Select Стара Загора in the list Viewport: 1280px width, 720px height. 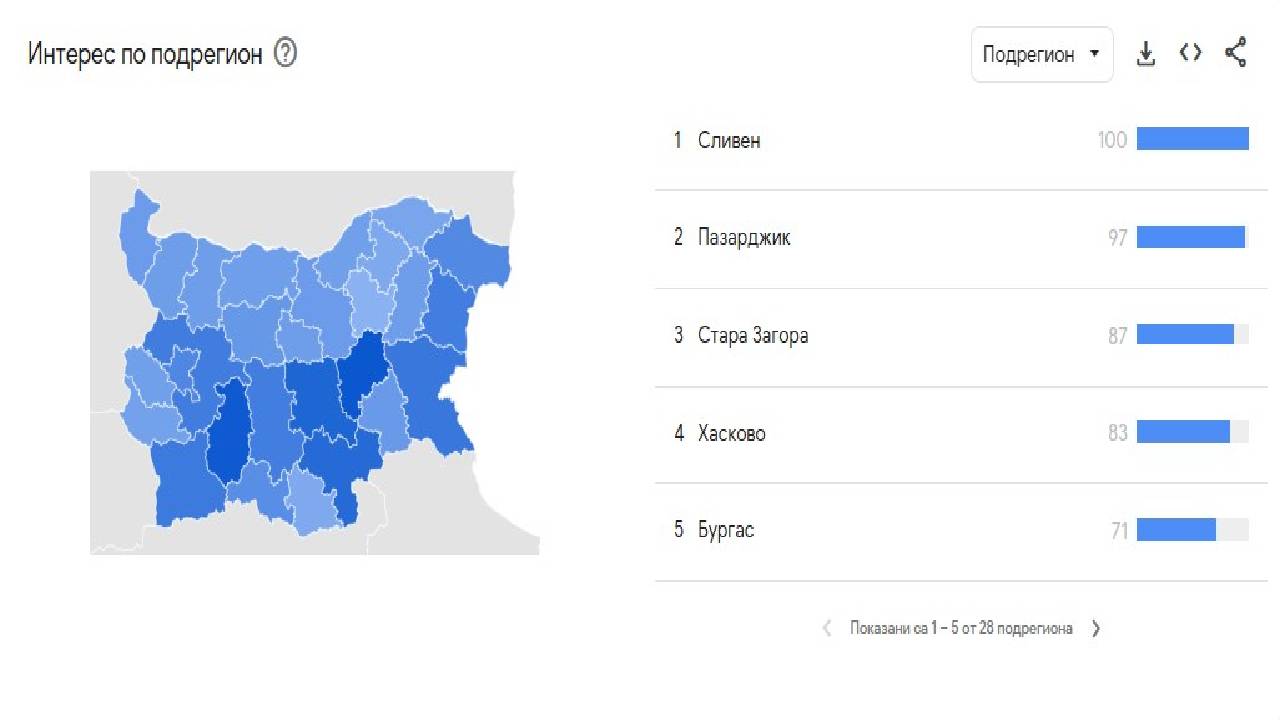tap(756, 336)
